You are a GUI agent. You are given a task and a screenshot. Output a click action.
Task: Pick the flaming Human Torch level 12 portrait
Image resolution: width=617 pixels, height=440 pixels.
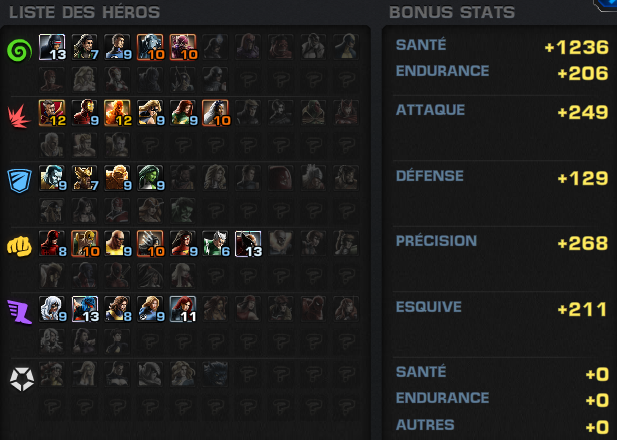(x=117, y=113)
